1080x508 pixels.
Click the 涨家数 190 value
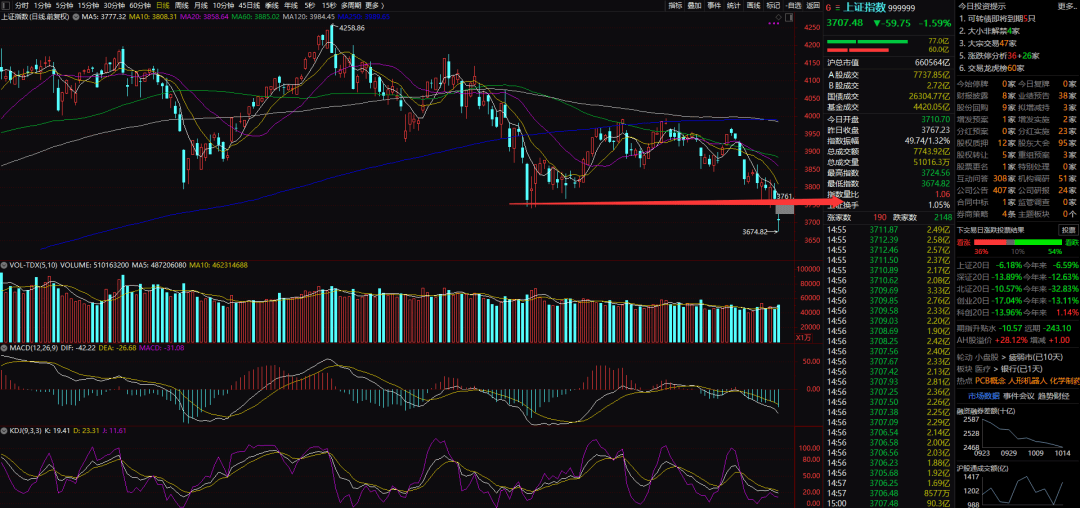tap(879, 218)
